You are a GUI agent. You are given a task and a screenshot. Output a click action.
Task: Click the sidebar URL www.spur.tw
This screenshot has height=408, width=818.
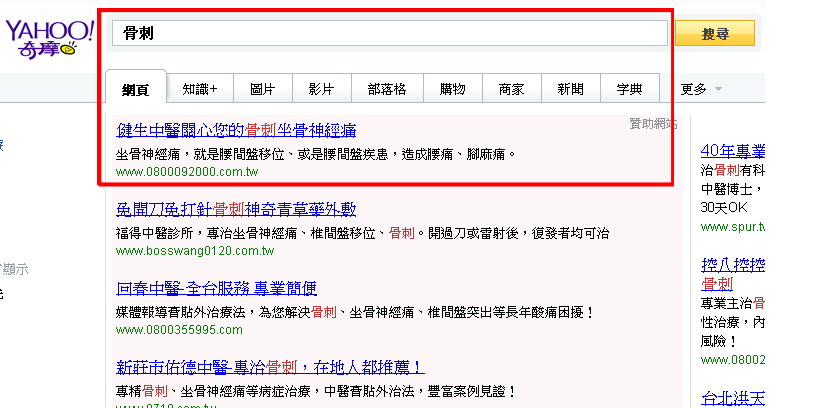click(x=733, y=227)
